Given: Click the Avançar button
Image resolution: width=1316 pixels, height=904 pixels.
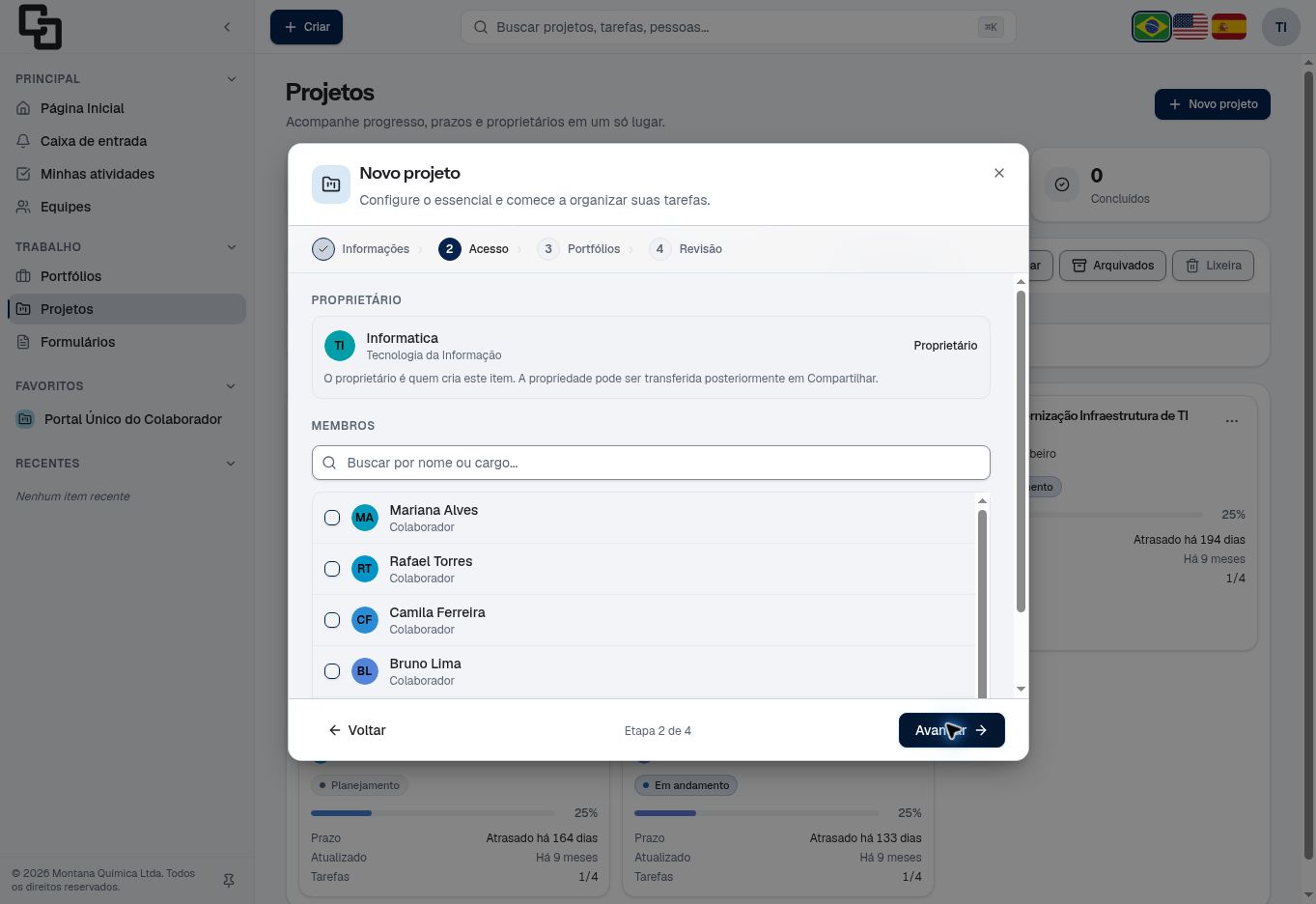Looking at the screenshot, I should [x=952, y=730].
